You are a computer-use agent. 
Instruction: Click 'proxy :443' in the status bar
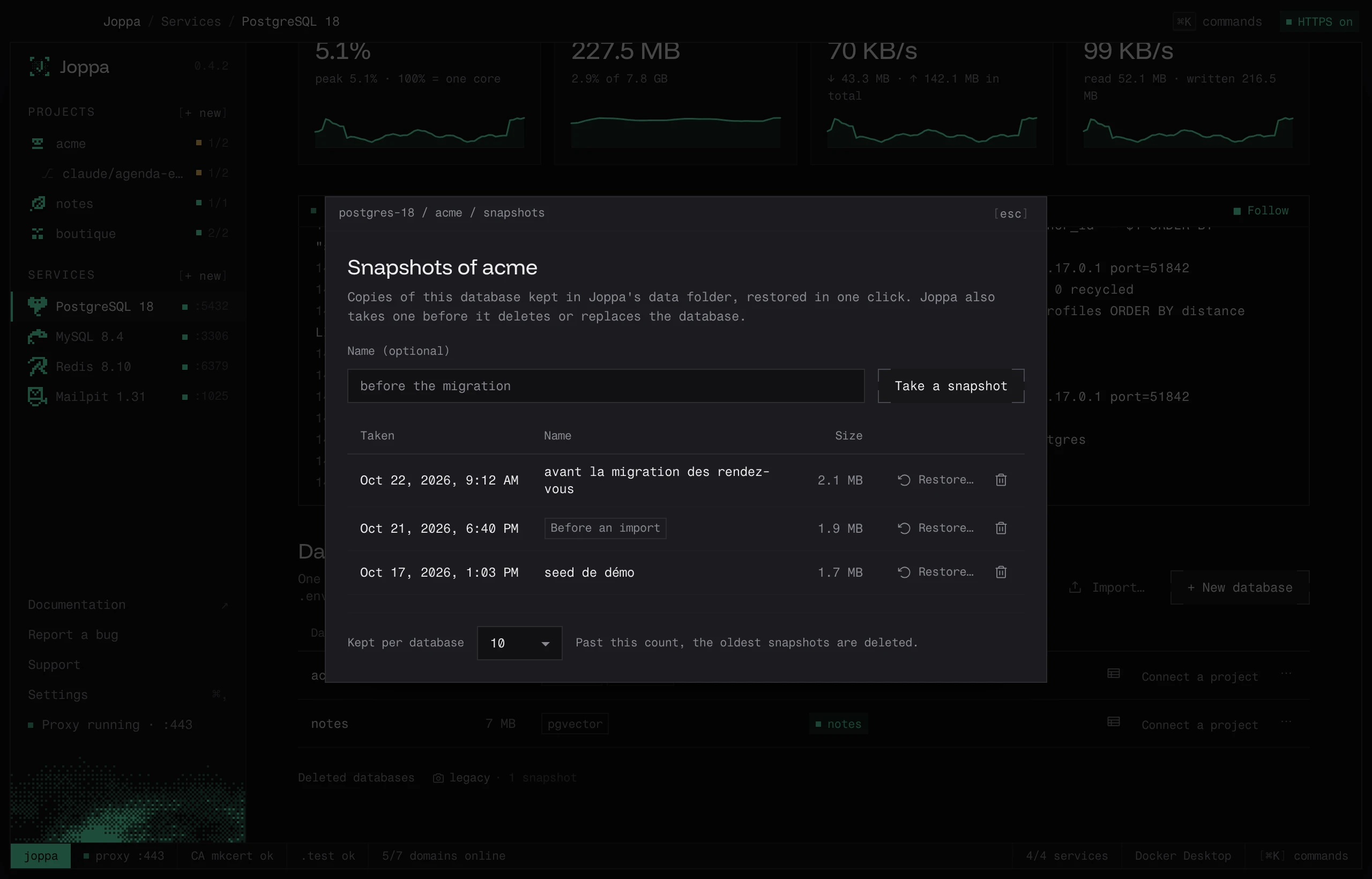[123, 855]
